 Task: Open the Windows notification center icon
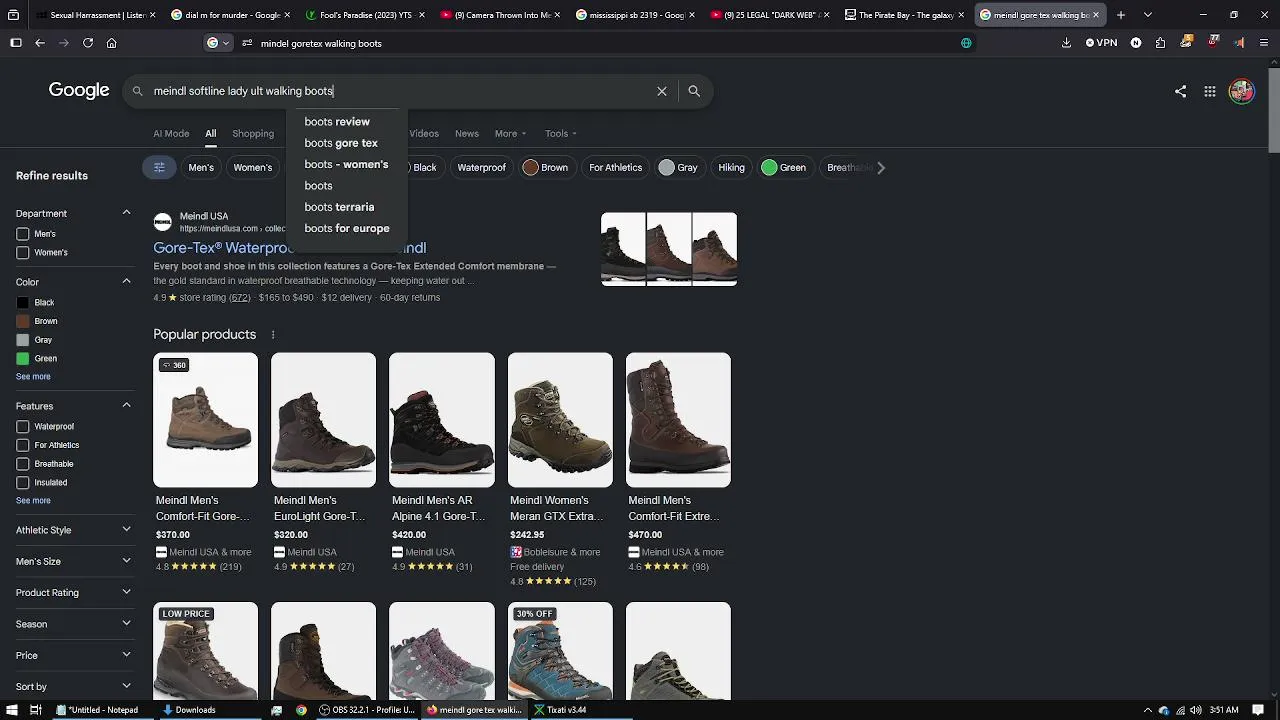(1258, 710)
